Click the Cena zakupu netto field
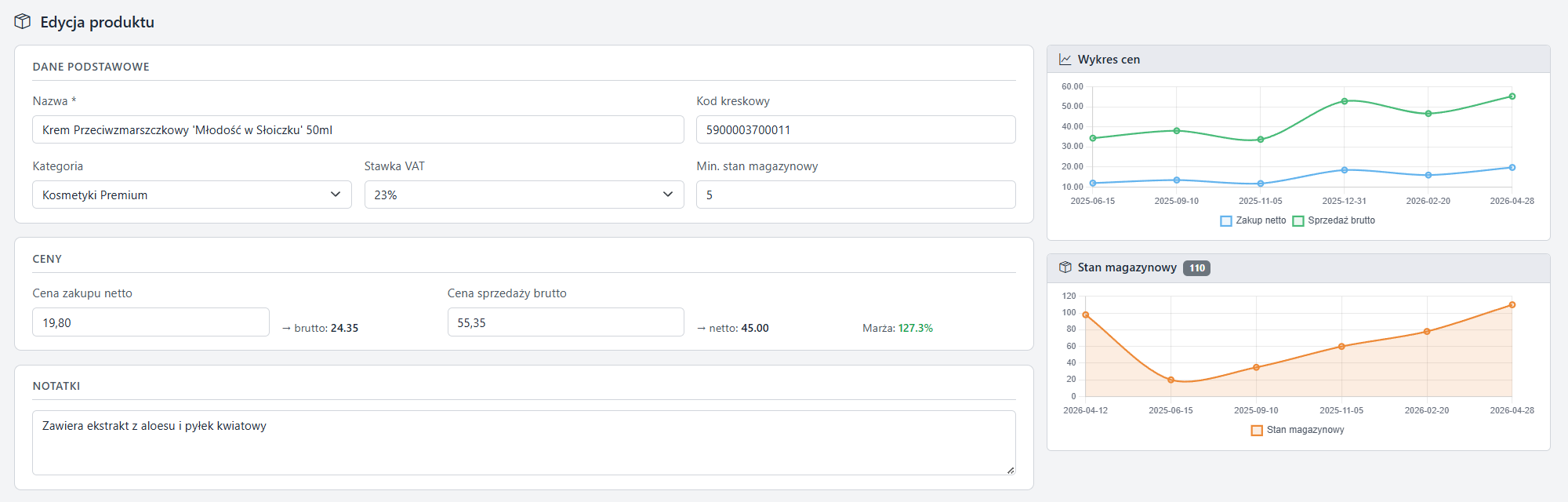 tap(151, 322)
